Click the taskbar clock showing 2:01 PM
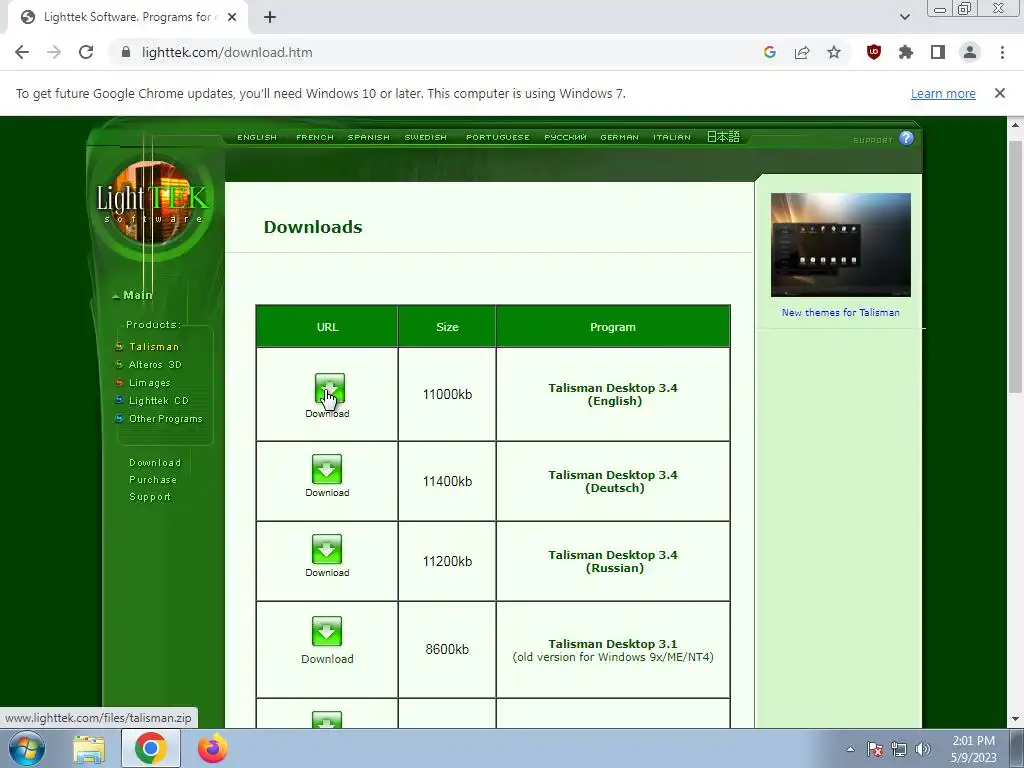The image size is (1024, 768). coord(973,748)
